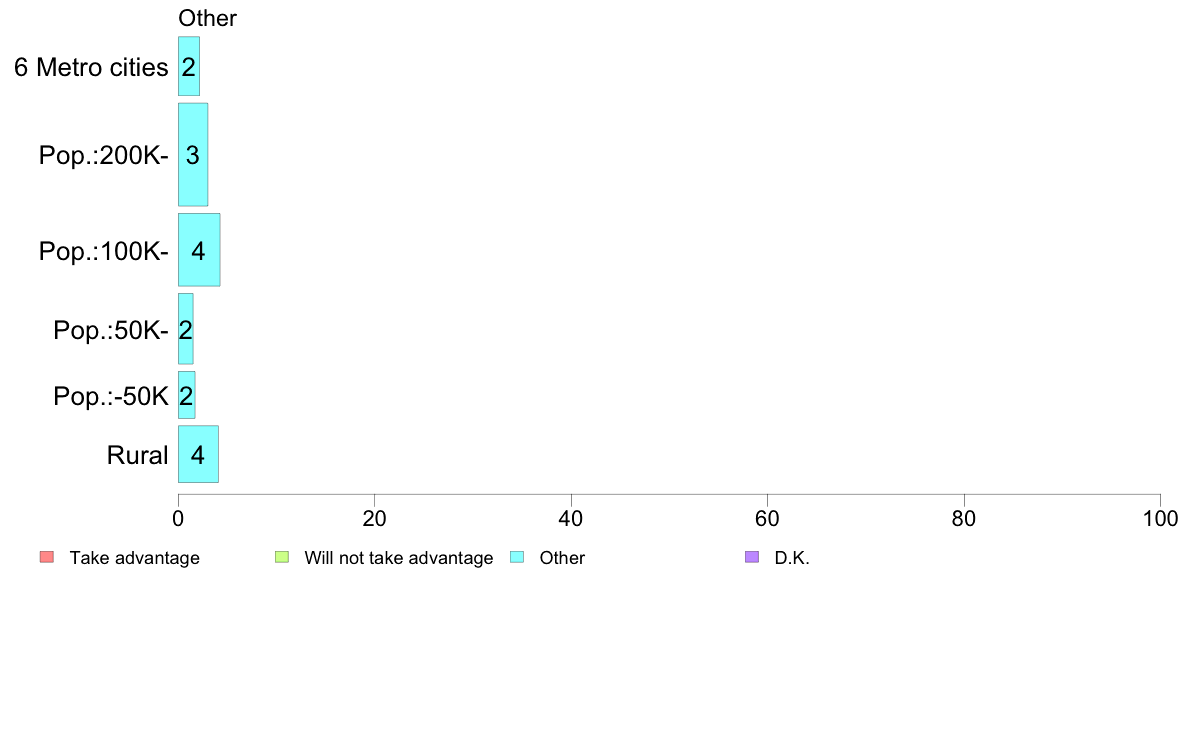Click the 60 tick on x-axis
Viewport: 1188px width, 736px height.
[x=768, y=518]
